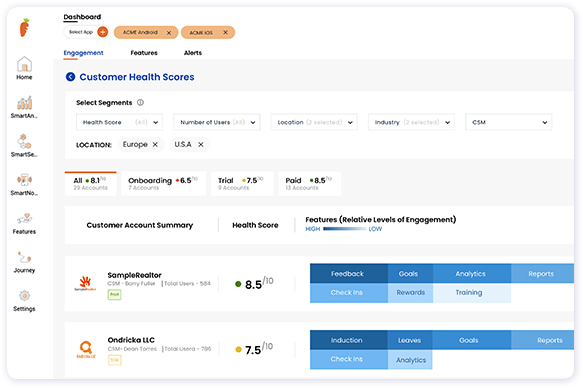Go back using the blue arrow icon
This screenshot has width=583, height=388.
point(70,77)
